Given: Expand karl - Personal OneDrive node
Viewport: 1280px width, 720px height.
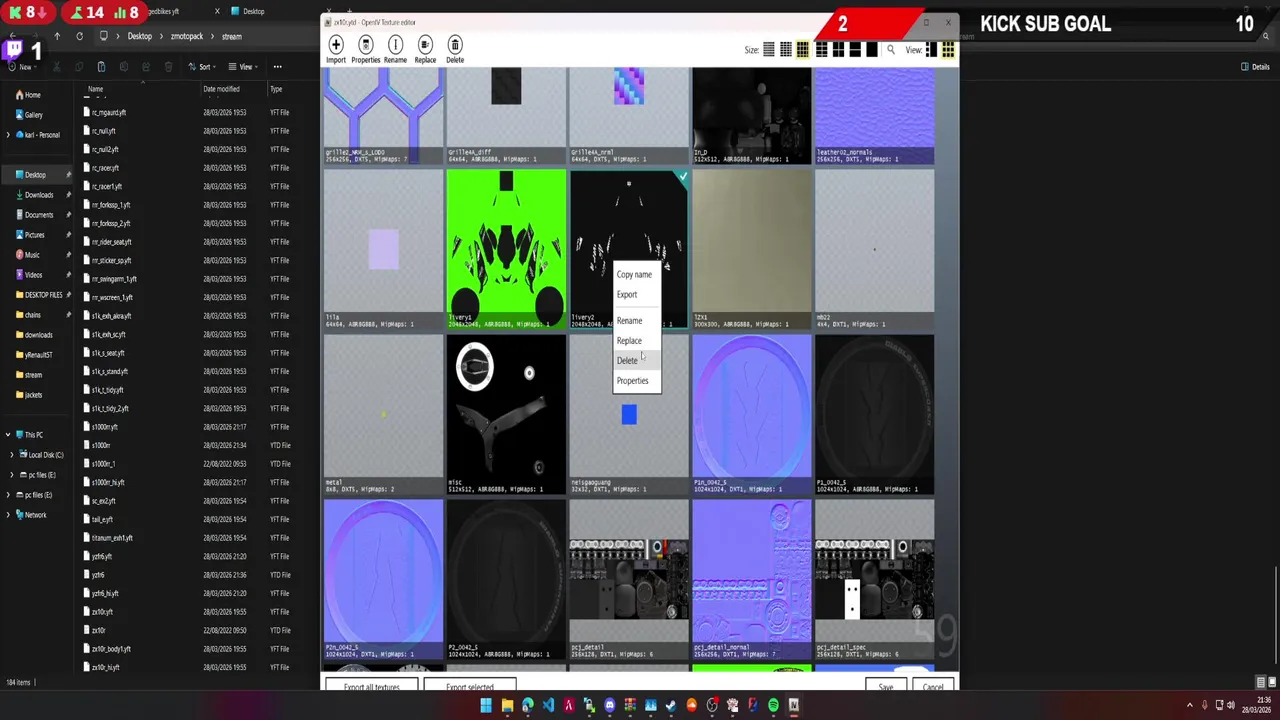Looking at the screenshot, I should pyautogui.click(x=9, y=135).
